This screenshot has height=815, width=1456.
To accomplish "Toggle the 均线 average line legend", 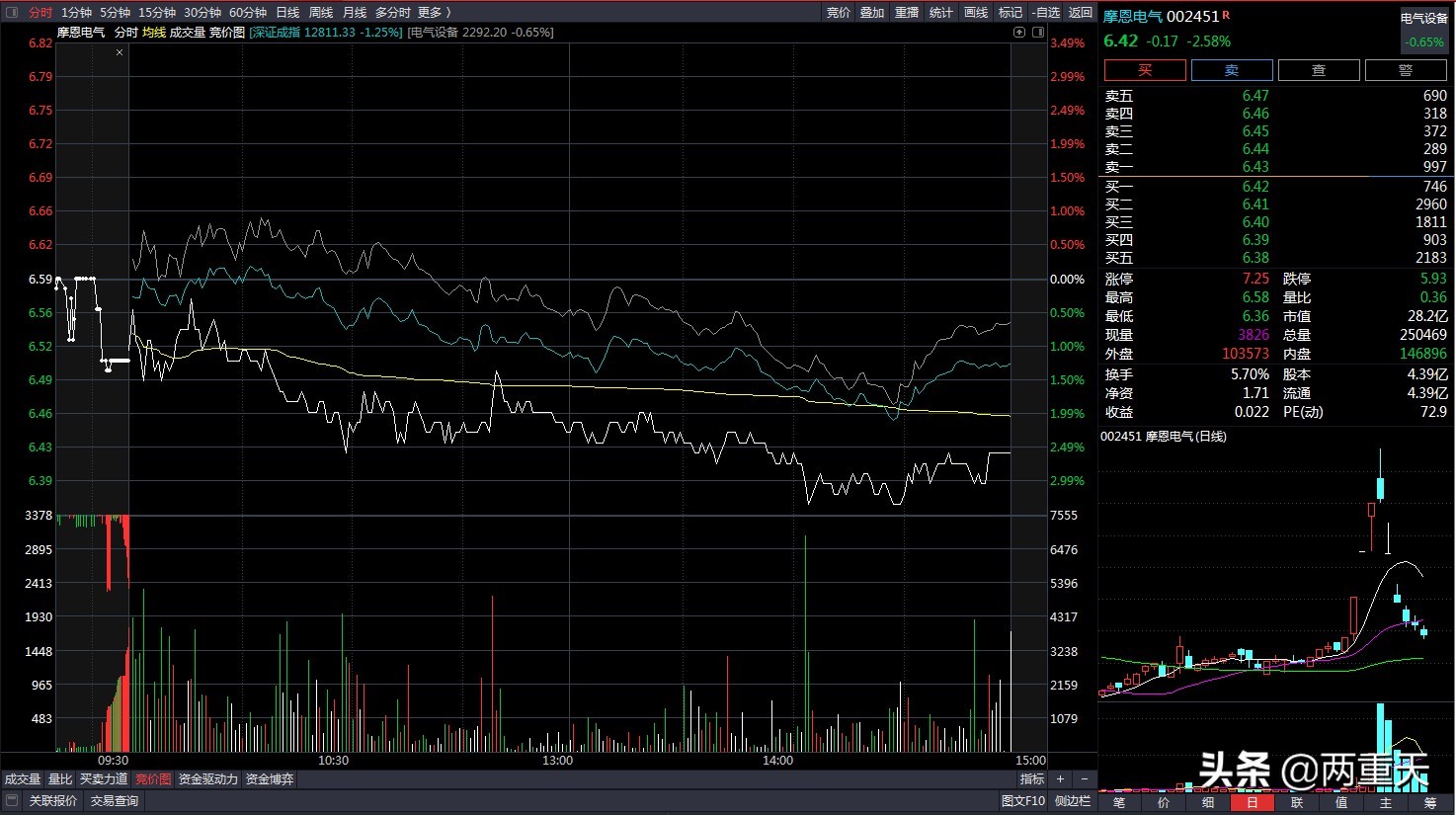I will point(154,33).
